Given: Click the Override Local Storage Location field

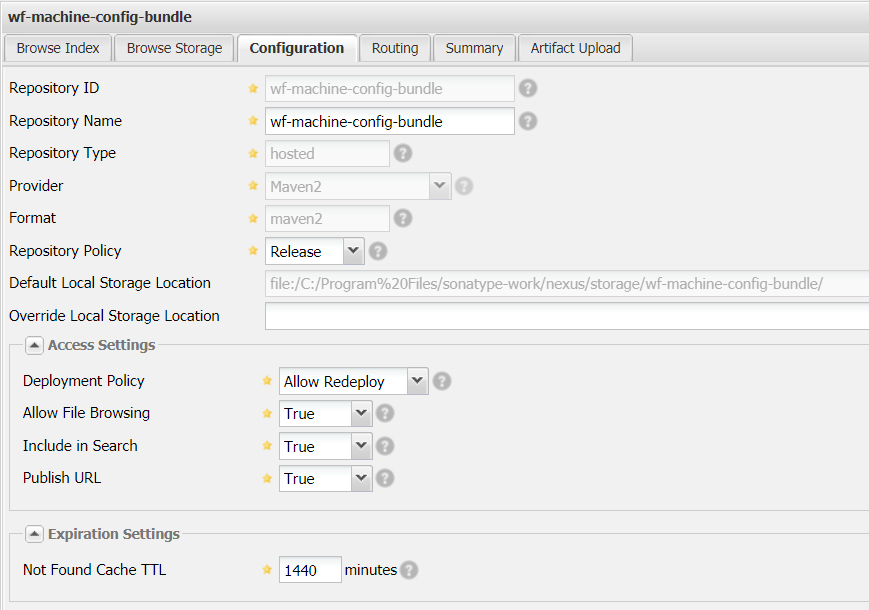Looking at the screenshot, I should [x=567, y=316].
